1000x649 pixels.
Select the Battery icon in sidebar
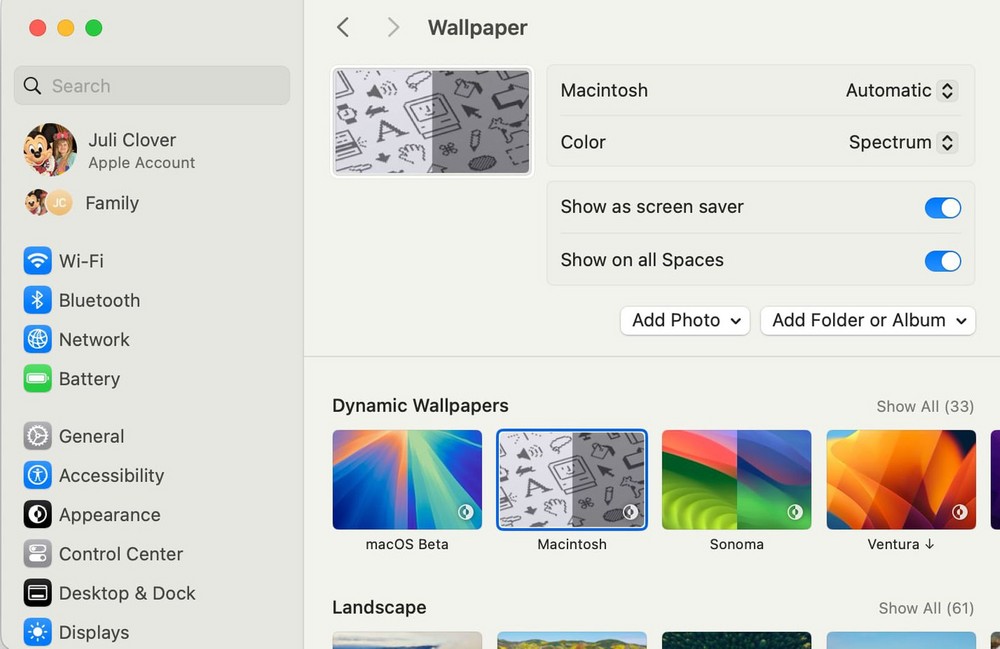(38, 379)
